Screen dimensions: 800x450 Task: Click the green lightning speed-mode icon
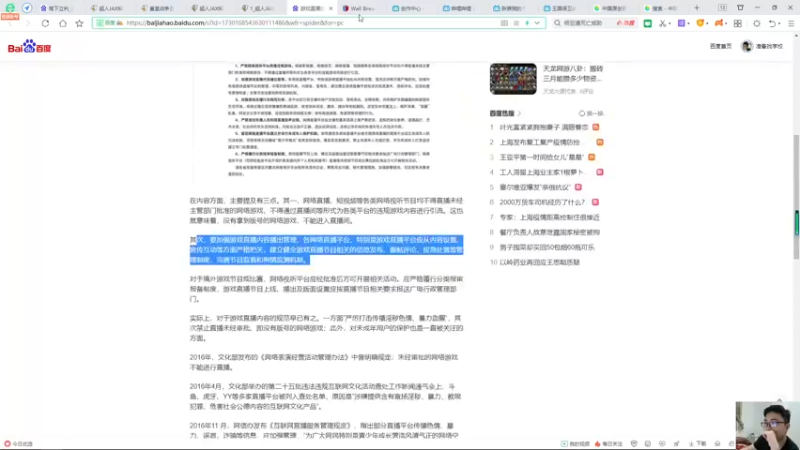[x=527, y=23]
